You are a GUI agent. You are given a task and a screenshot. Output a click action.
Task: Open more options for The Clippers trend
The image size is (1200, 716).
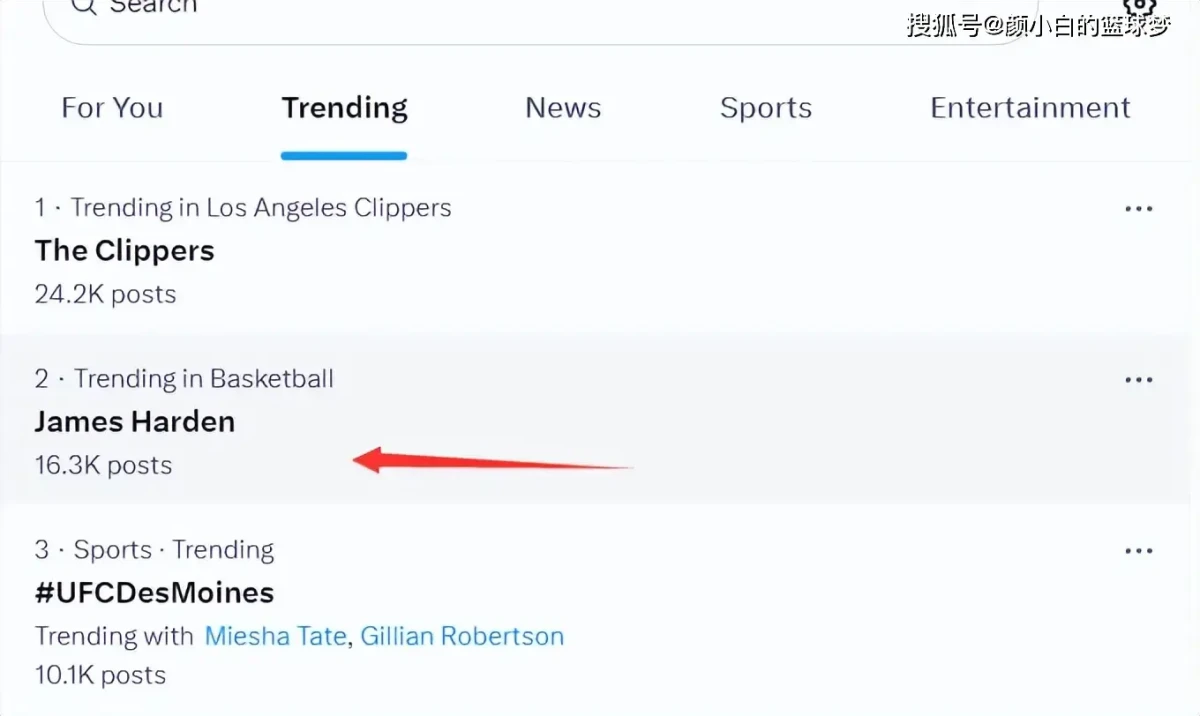click(1139, 209)
